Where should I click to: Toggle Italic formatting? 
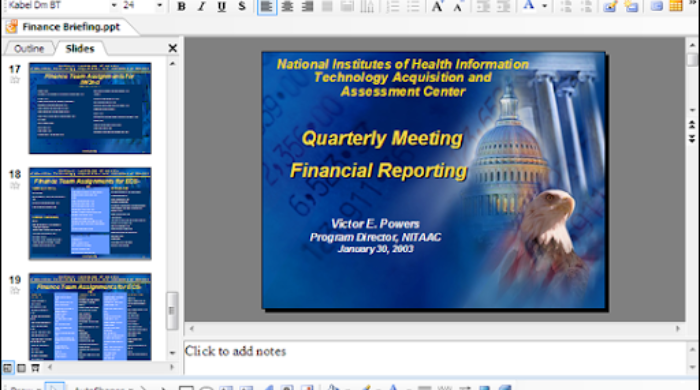click(201, 6)
